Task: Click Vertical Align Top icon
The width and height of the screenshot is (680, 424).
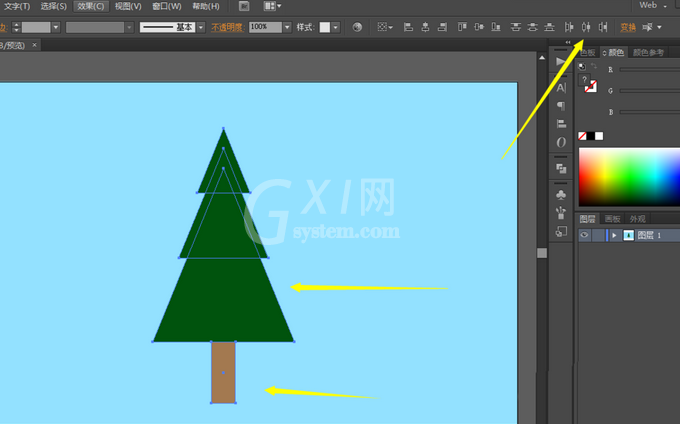Action: tap(462, 27)
